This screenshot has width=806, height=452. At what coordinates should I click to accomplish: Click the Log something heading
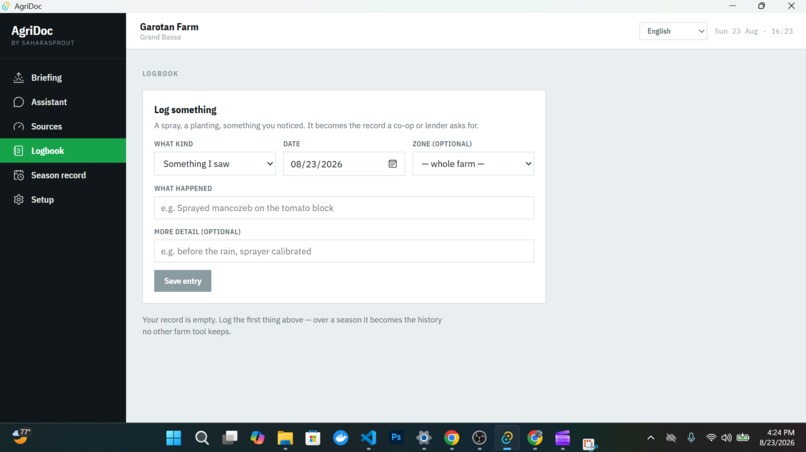[x=185, y=110]
